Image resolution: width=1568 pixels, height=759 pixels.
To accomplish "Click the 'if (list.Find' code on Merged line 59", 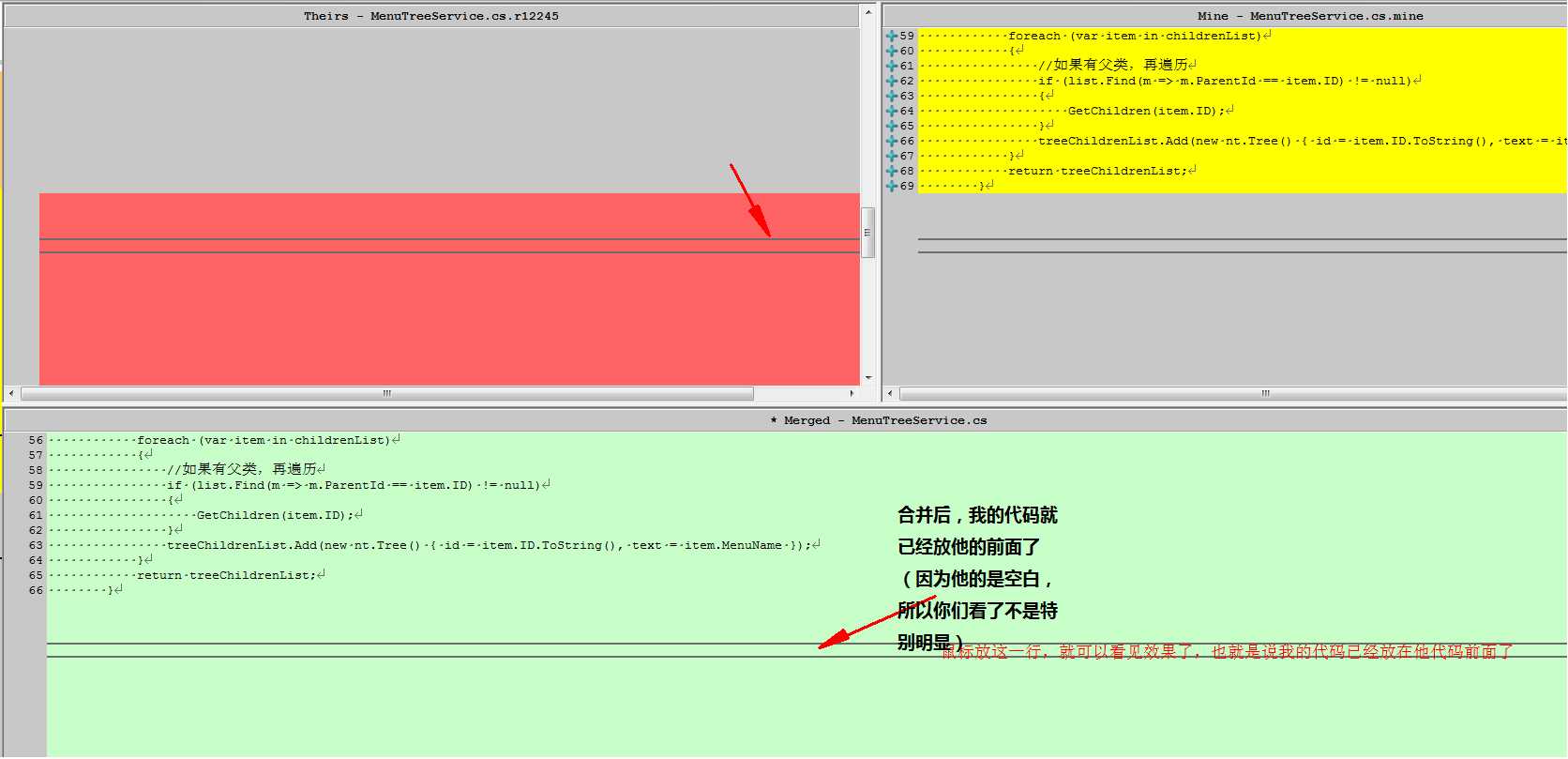I will 354,485.
